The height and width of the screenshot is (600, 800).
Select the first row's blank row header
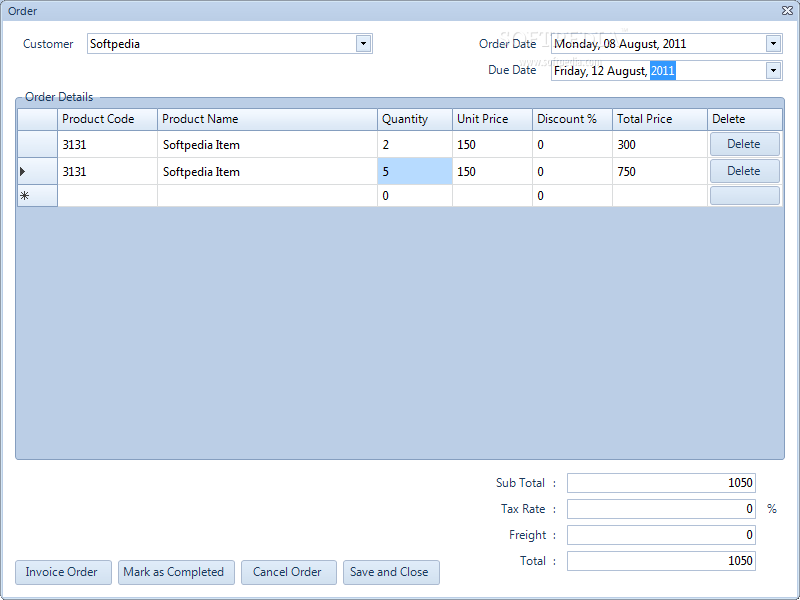pos(37,144)
